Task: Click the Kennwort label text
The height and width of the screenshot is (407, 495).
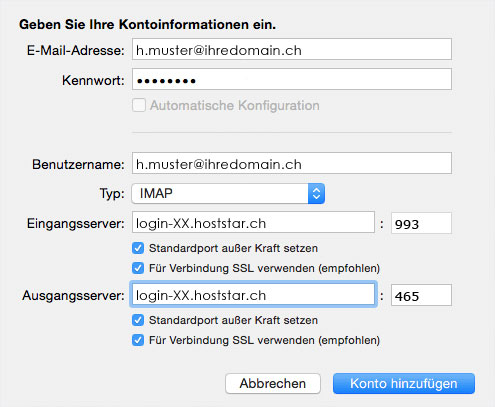Action: coord(93,81)
